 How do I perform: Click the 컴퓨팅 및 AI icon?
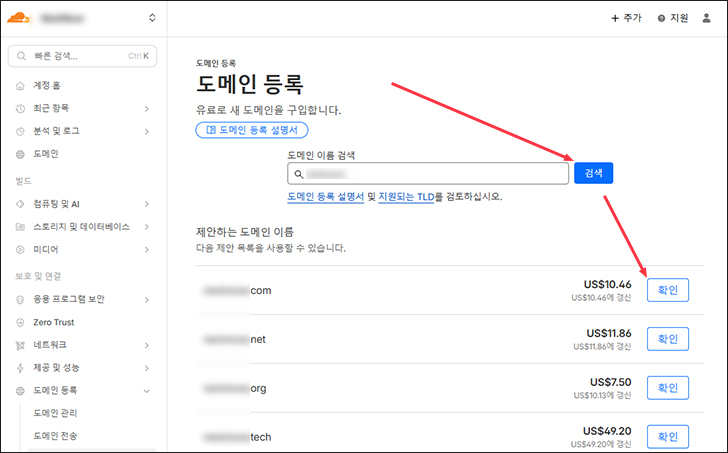point(20,204)
